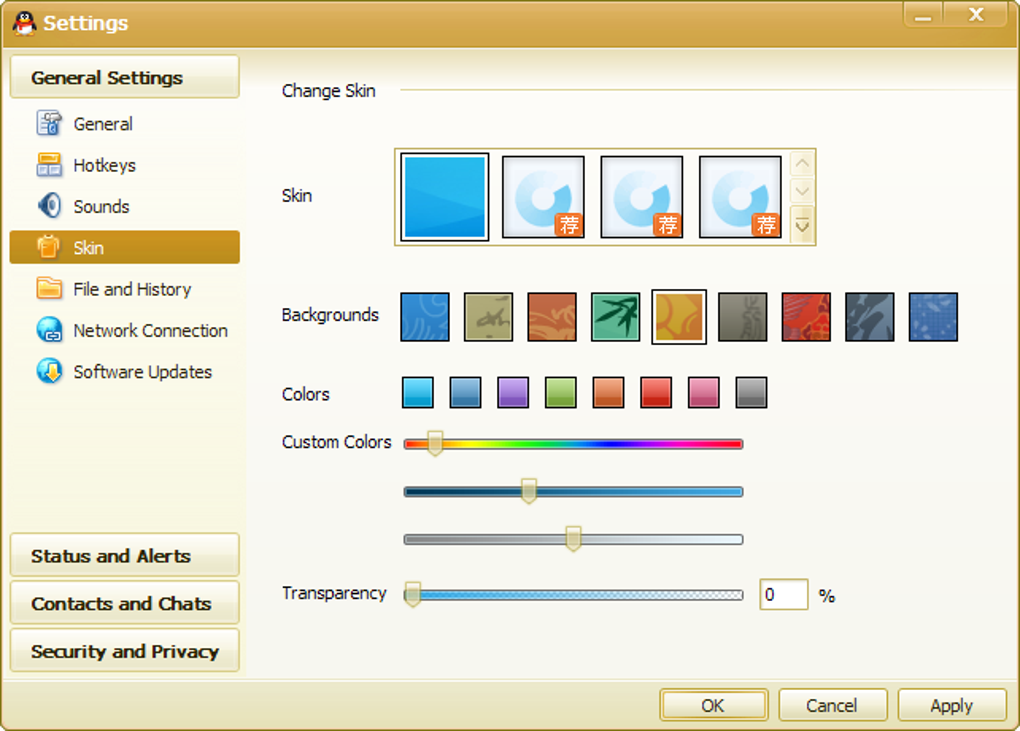
Task: Select the Hotkeys keyboard icon
Action: 49,165
